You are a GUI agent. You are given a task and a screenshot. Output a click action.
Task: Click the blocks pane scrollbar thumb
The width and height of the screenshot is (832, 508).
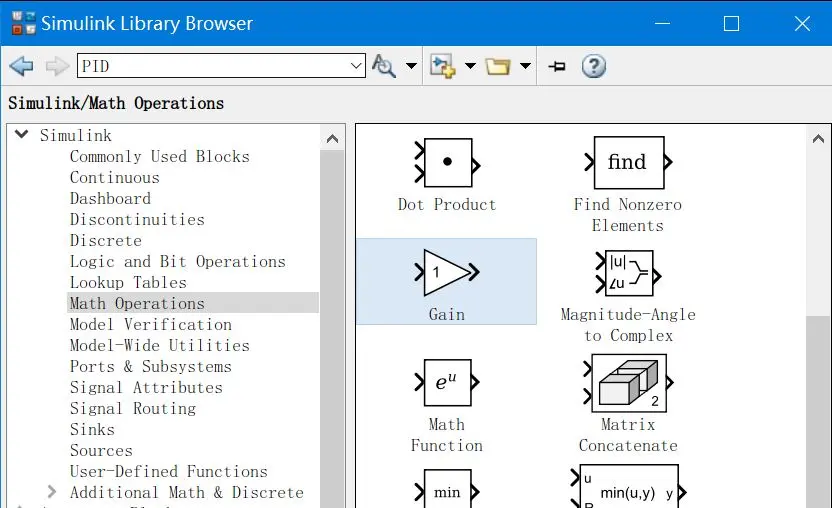coord(818,411)
